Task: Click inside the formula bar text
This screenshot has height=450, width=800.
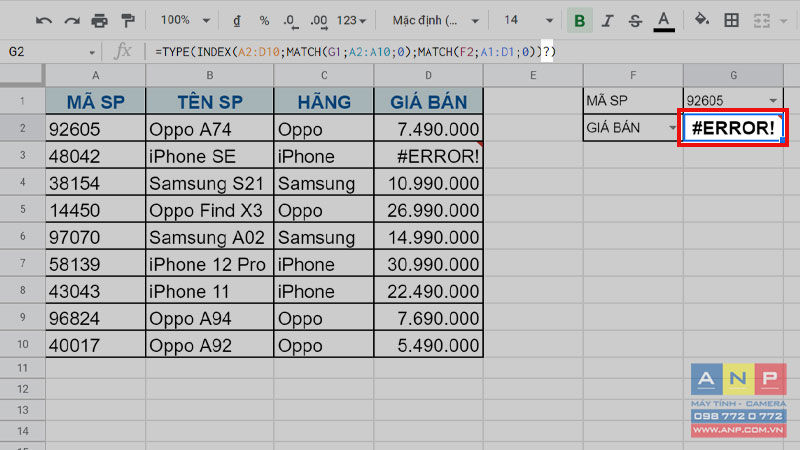Action: click(355, 52)
